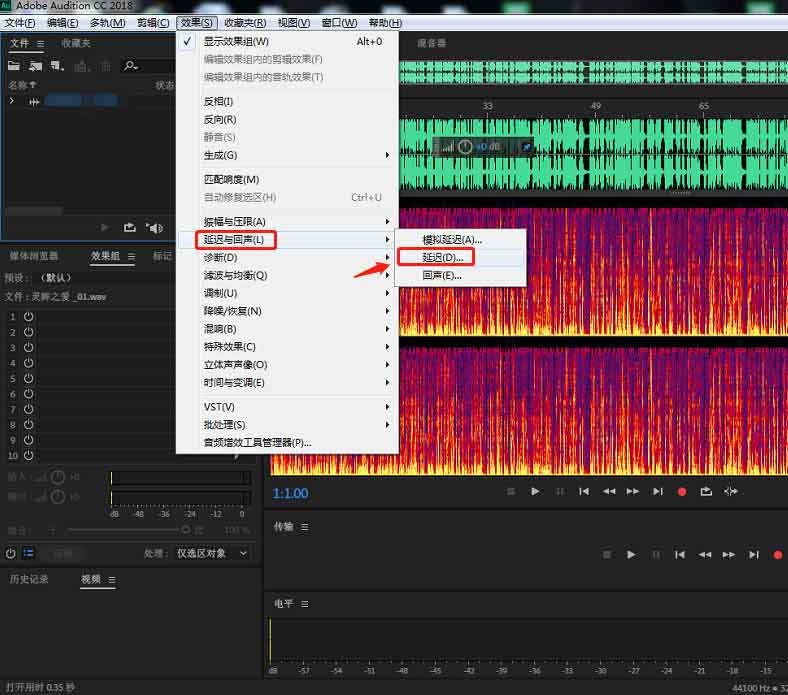Toggle power for effect slot 5
Image resolution: width=788 pixels, height=695 pixels.
pos(29,378)
